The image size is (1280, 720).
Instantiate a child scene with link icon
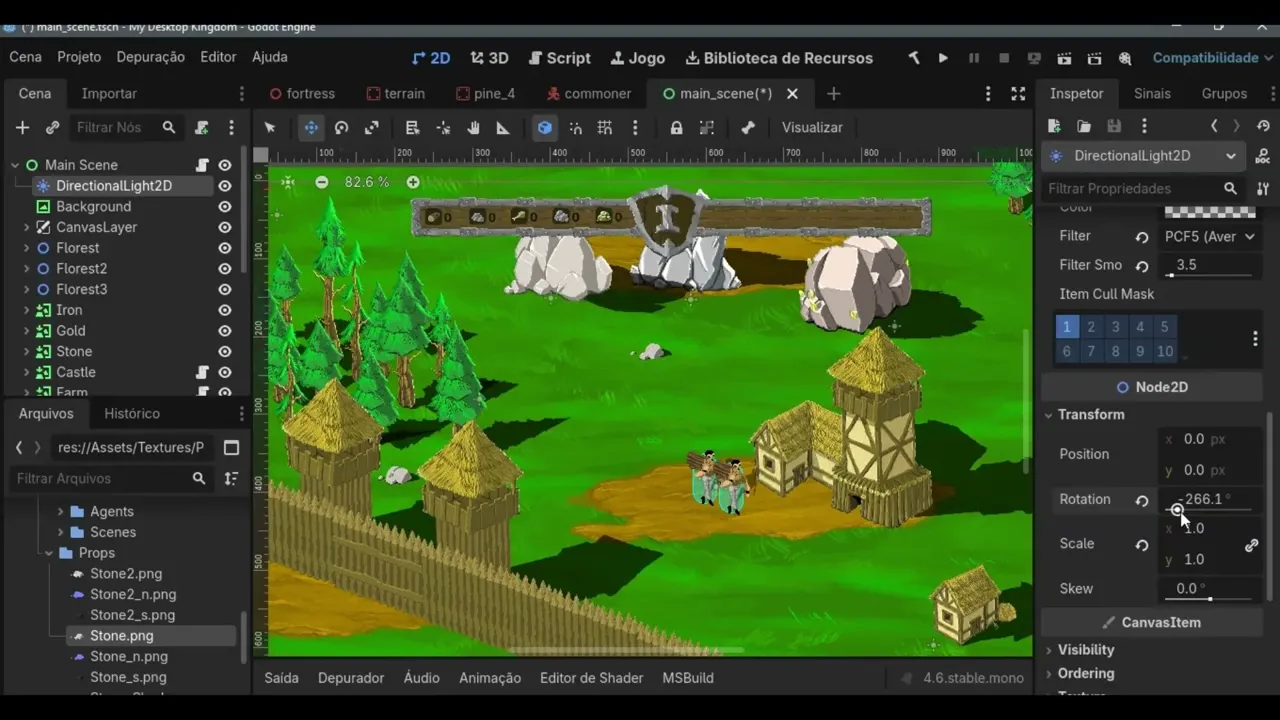point(52,127)
